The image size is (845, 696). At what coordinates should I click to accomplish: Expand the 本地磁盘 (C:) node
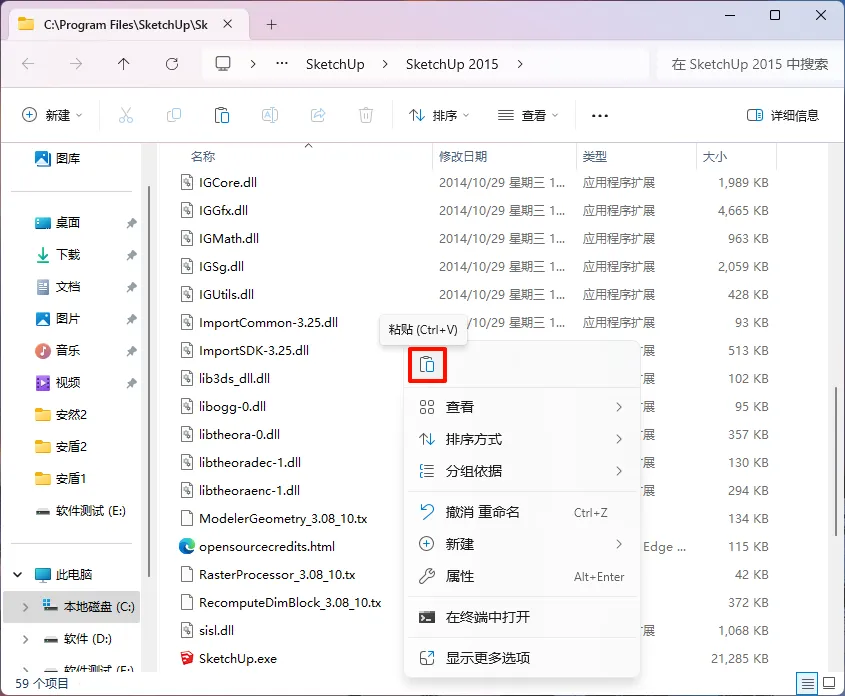25,607
